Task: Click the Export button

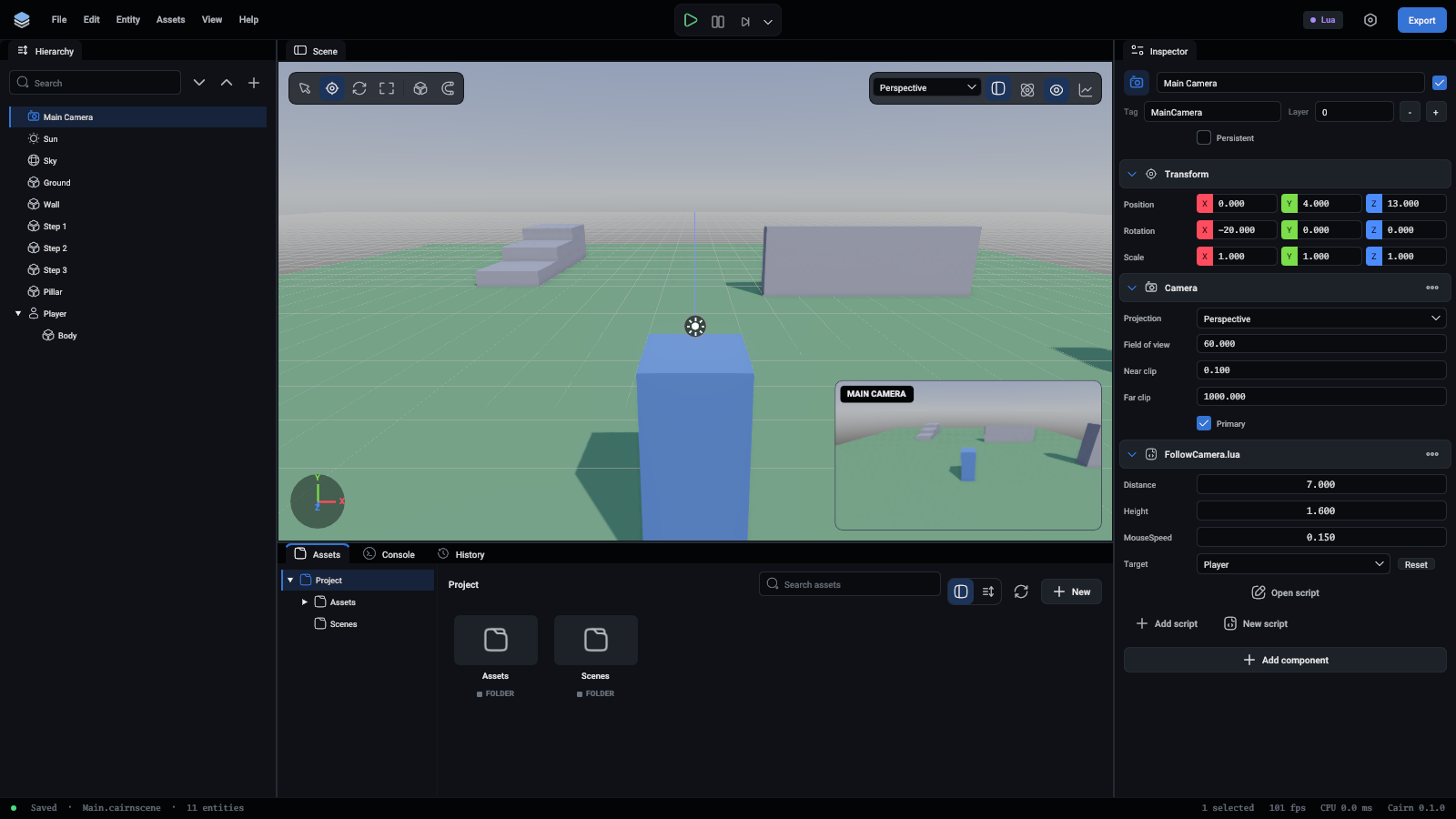Action: point(1421,20)
